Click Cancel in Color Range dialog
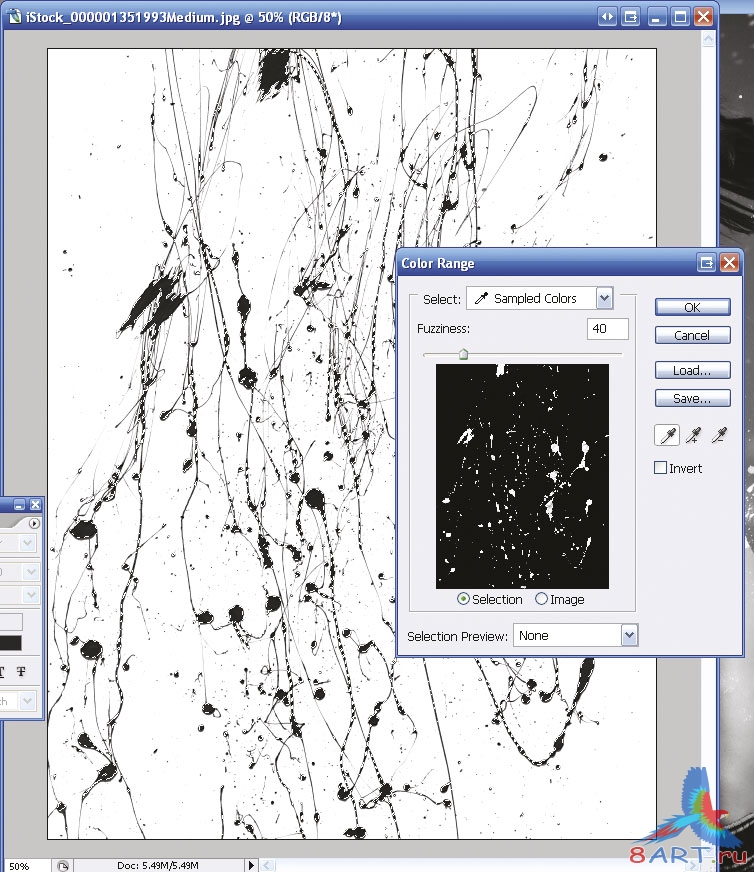 [x=692, y=335]
